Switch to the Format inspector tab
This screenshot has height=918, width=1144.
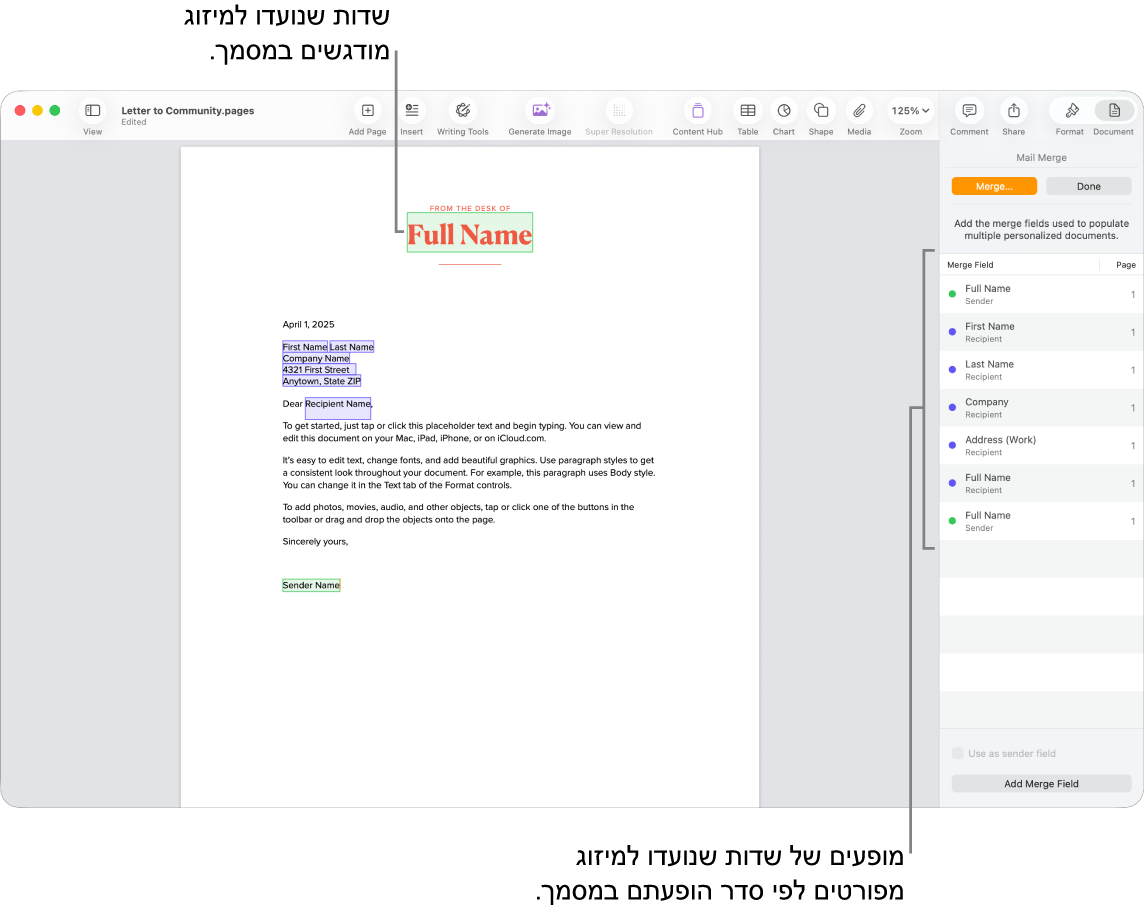(x=1070, y=111)
